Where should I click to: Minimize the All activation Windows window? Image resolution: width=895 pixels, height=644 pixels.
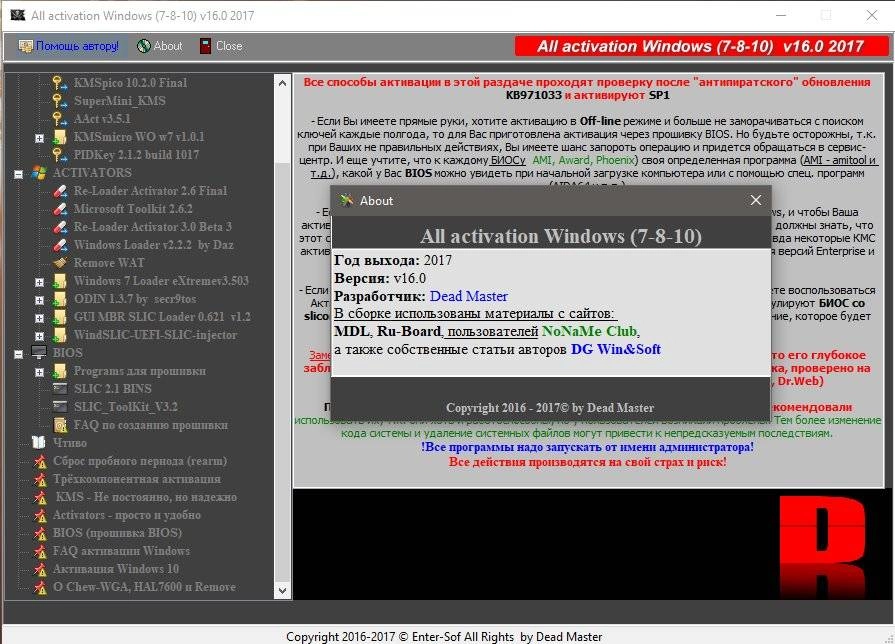pyautogui.click(x=781, y=15)
